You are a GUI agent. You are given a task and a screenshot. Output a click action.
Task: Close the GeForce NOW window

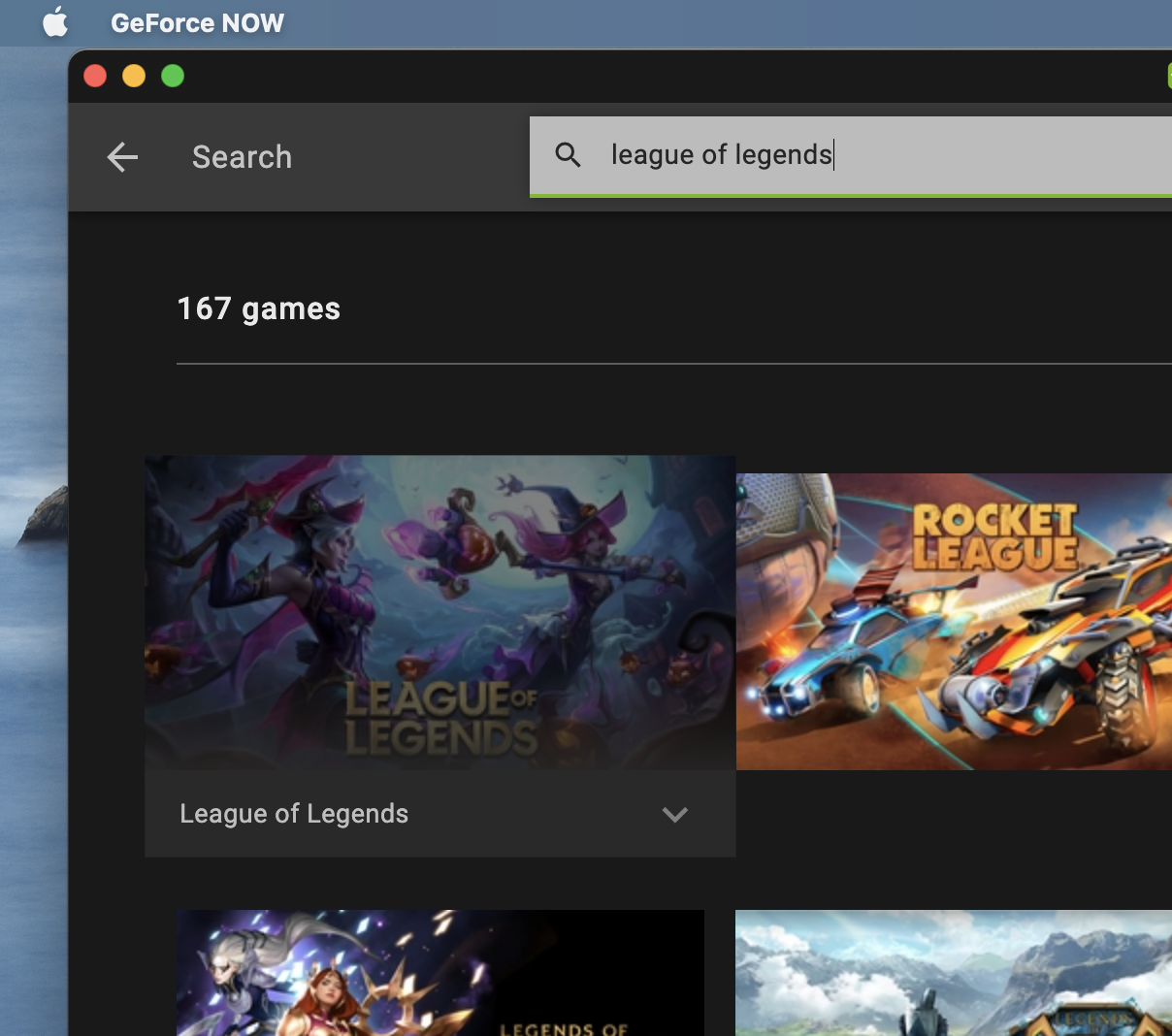(95, 76)
